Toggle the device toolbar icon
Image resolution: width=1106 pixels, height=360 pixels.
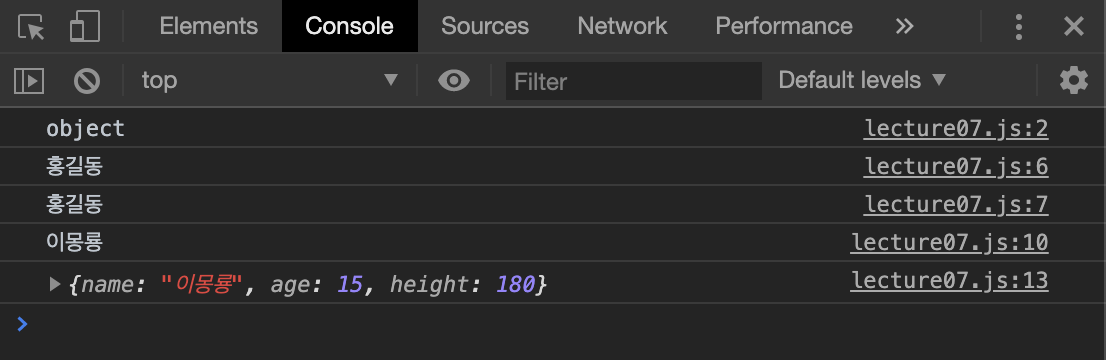[x=85, y=27]
